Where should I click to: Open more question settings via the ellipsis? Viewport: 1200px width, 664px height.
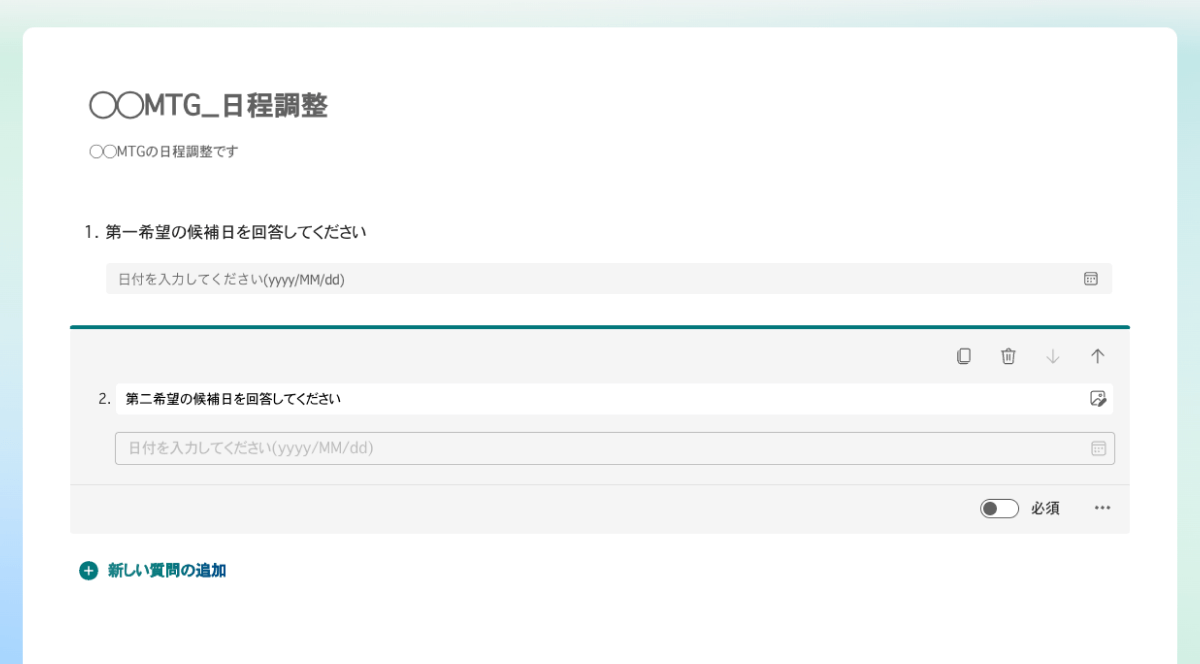coord(1102,508)
